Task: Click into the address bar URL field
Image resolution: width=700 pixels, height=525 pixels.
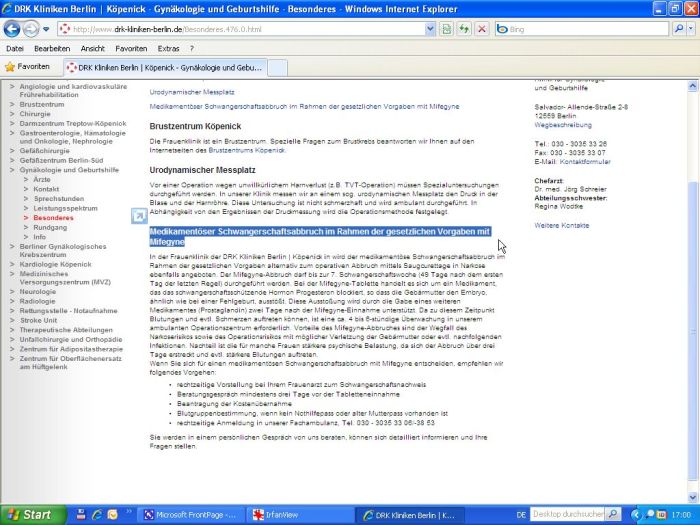Action: [248, 29]
